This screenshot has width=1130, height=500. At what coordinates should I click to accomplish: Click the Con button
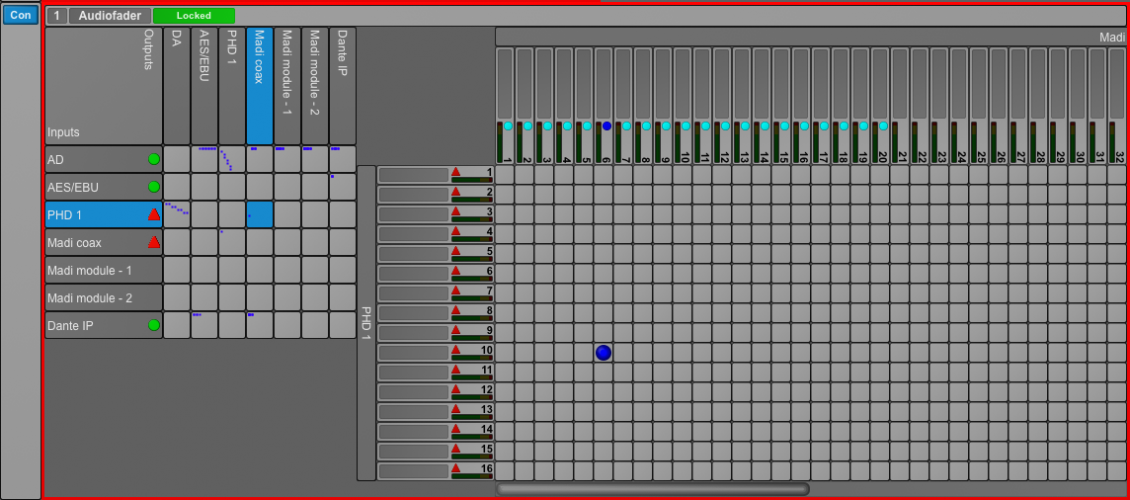click(20, 15)
